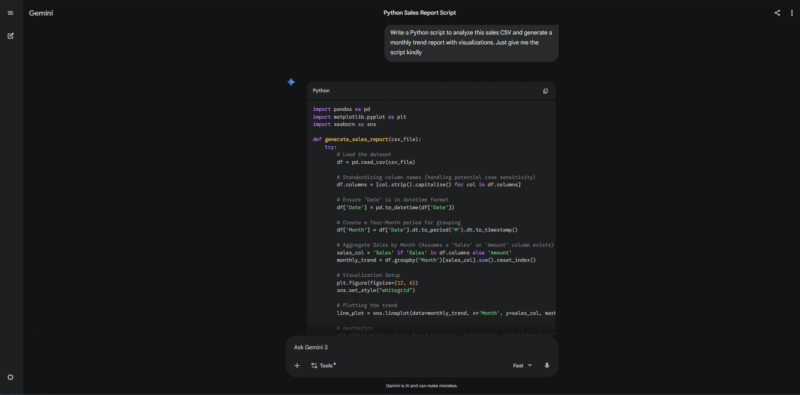The height and width of the screenshot is (395, 800).
Task: Click the '# Plotting the trend' comment
Action: [x=366, y=306]
